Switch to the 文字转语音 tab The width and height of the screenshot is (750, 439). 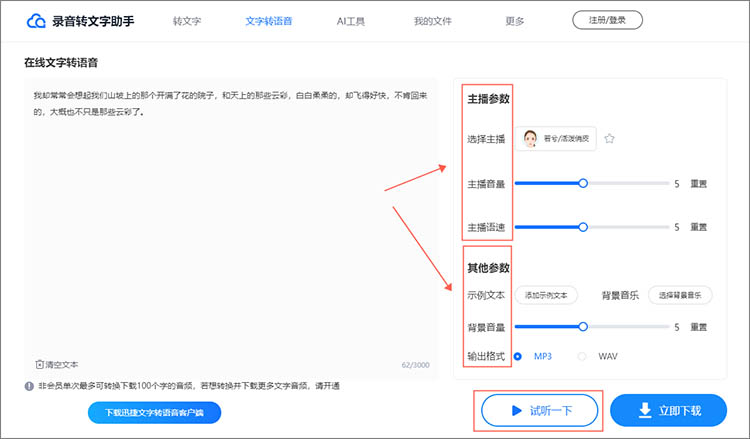(x=268, y=21)
